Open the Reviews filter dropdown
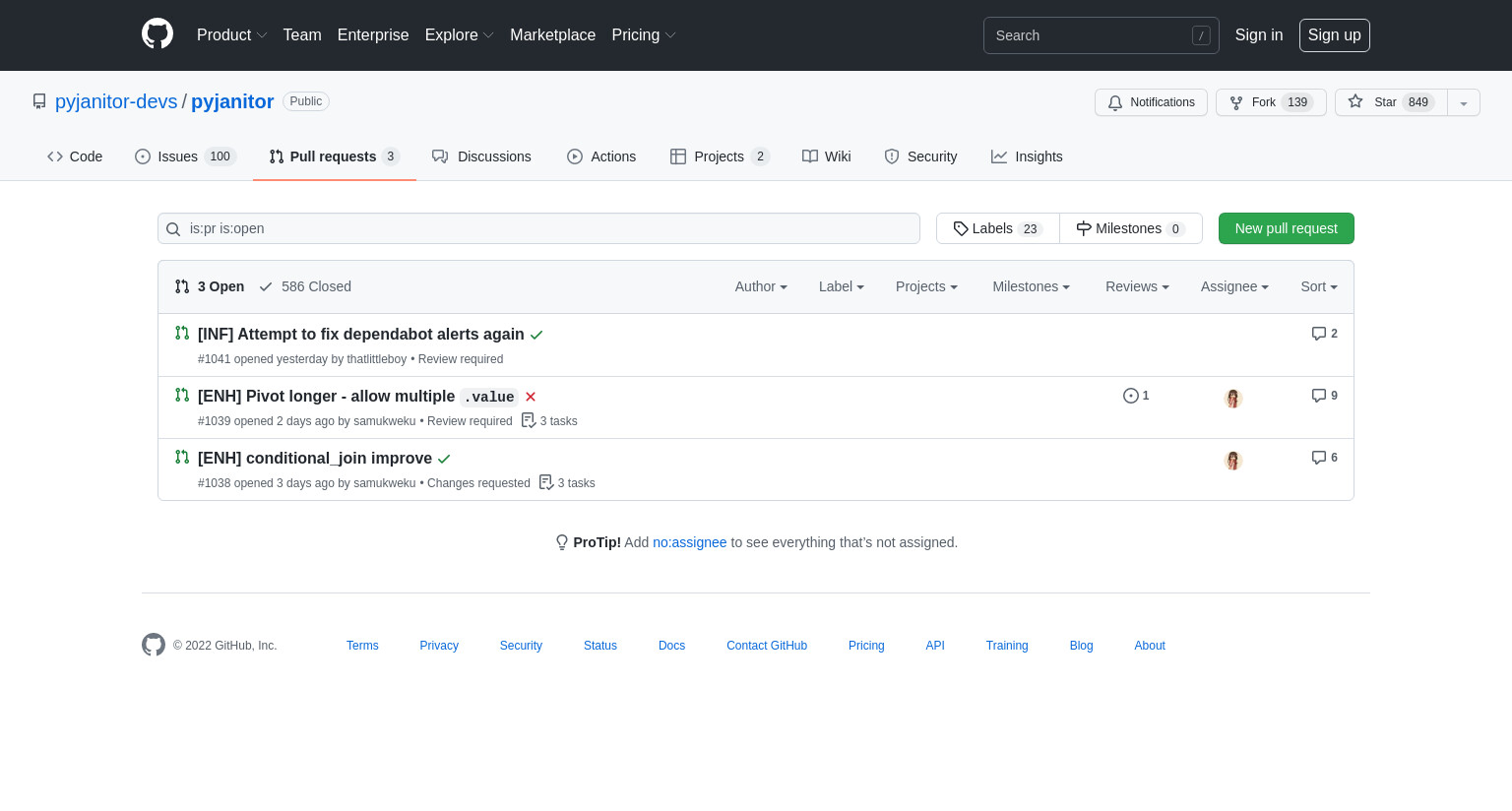Viewport: 1512px width, 811px height. point(1137,286)
